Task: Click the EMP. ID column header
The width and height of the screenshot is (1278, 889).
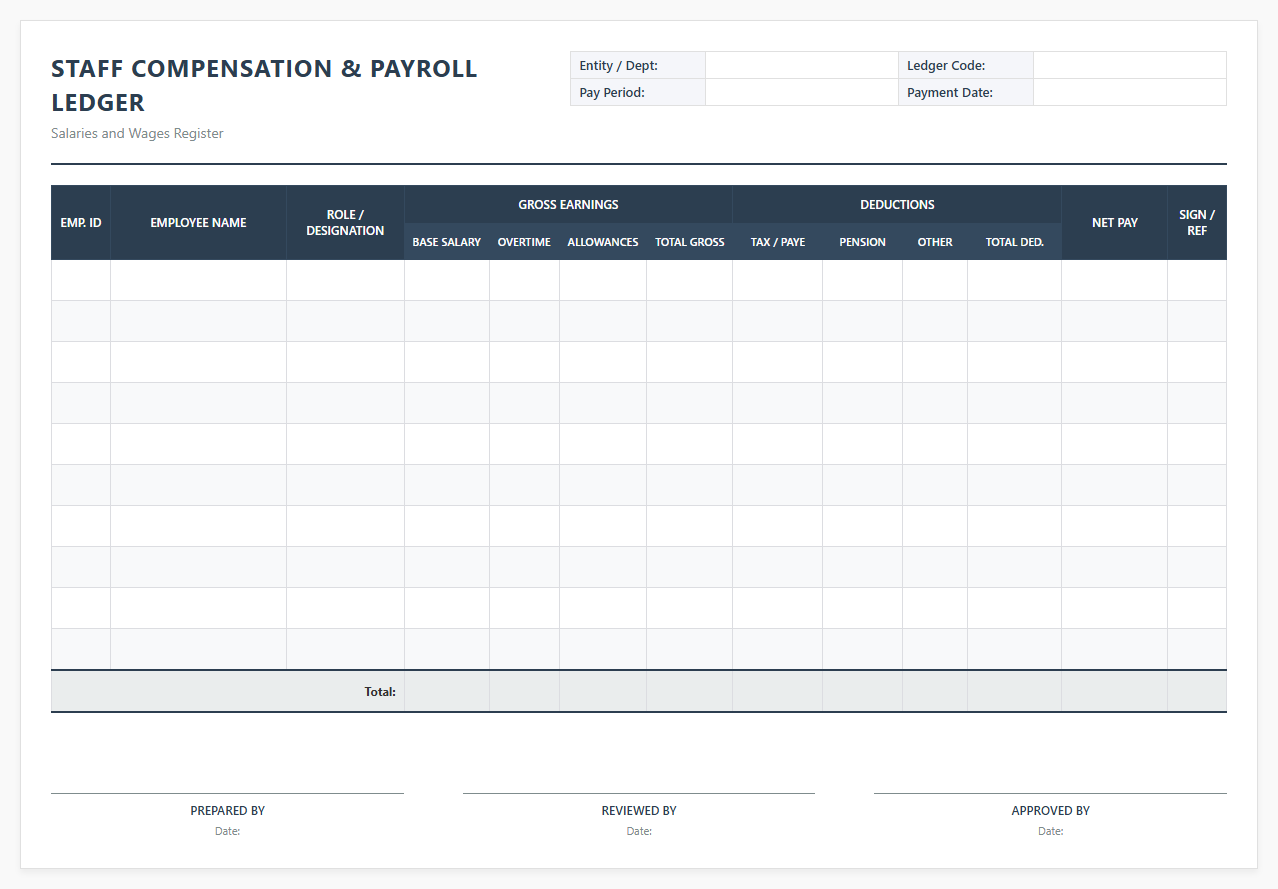Action: point(81,222)
